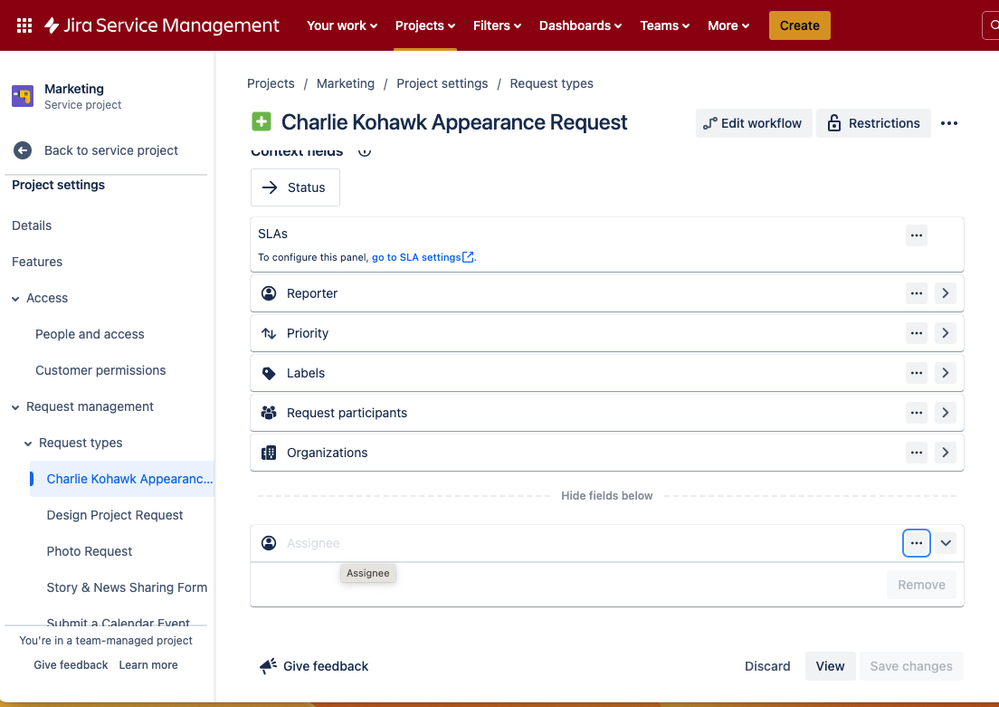Open SLAs panel more options menu
The width and height of the screenshot is (999, 707).
coord(916,235)
